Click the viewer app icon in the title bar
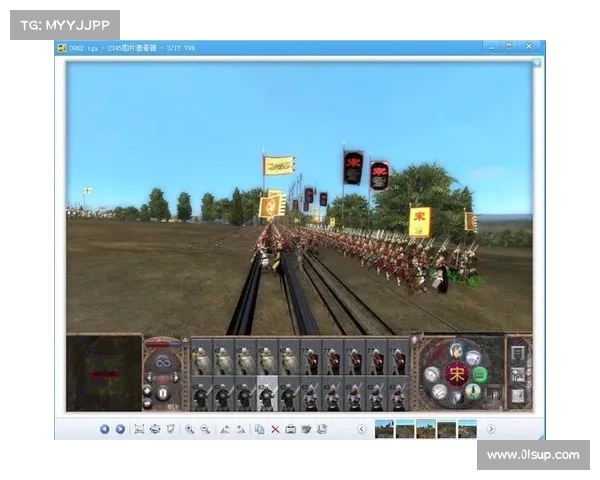Viewport: 600px width, 480px height. [62, 48]
